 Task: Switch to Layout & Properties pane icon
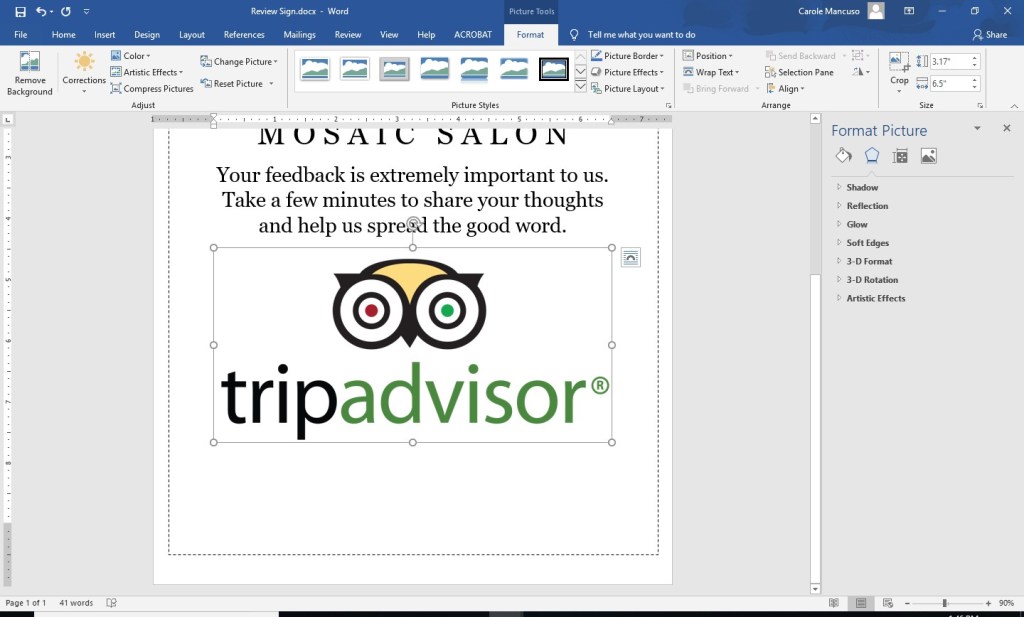pos(900,156)
